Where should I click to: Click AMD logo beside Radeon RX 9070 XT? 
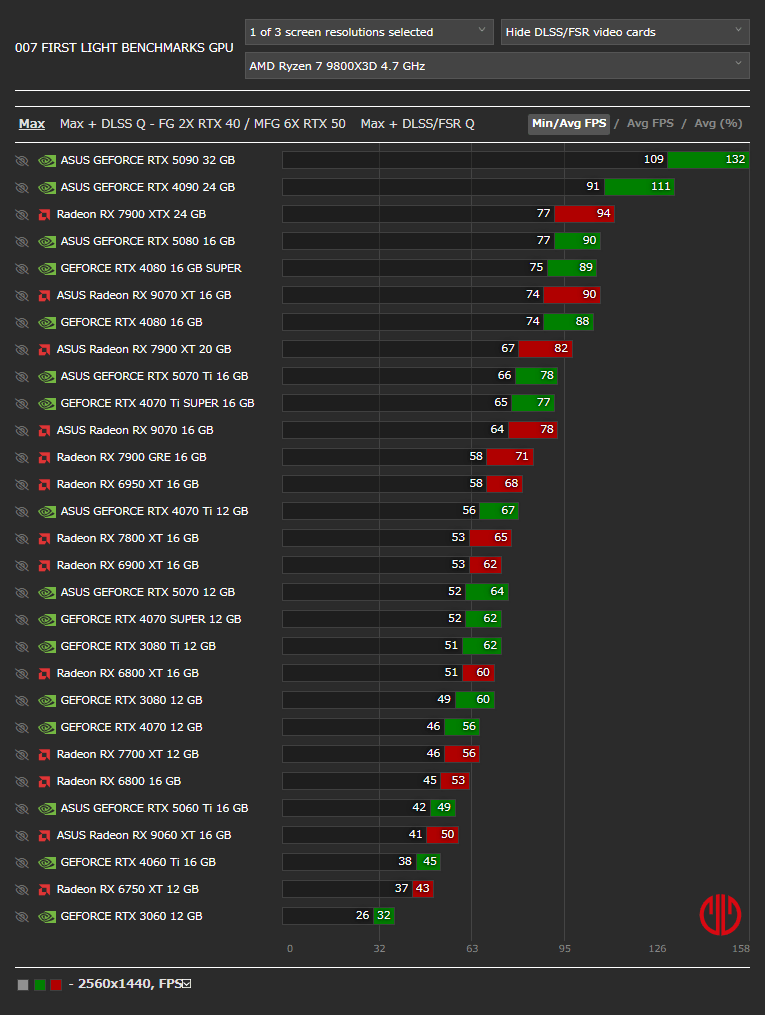[x=45, y=296]
